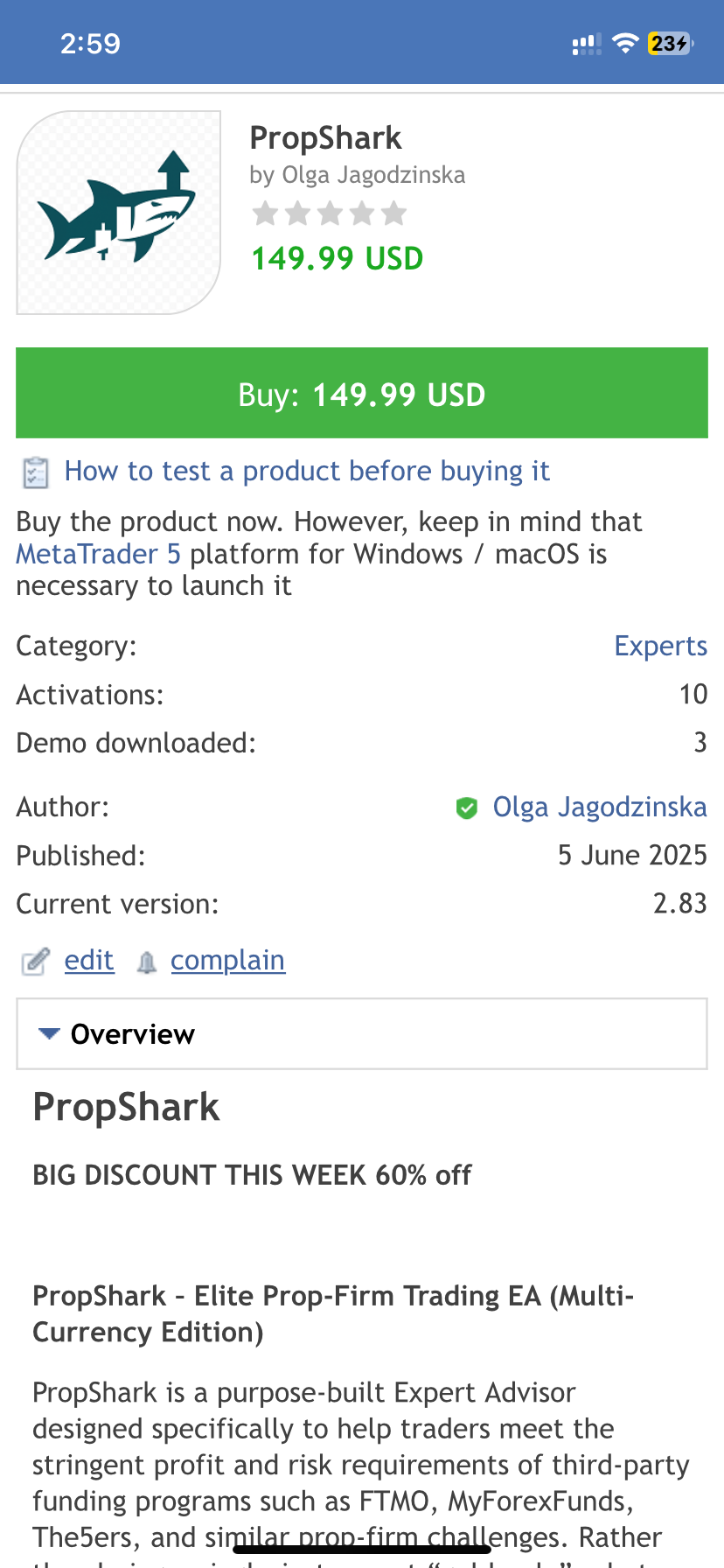The width and height of the screenshot is (724, 1568).
Task: Open the Experts category link
Action: pyautogui.click(x=661, y=646)
